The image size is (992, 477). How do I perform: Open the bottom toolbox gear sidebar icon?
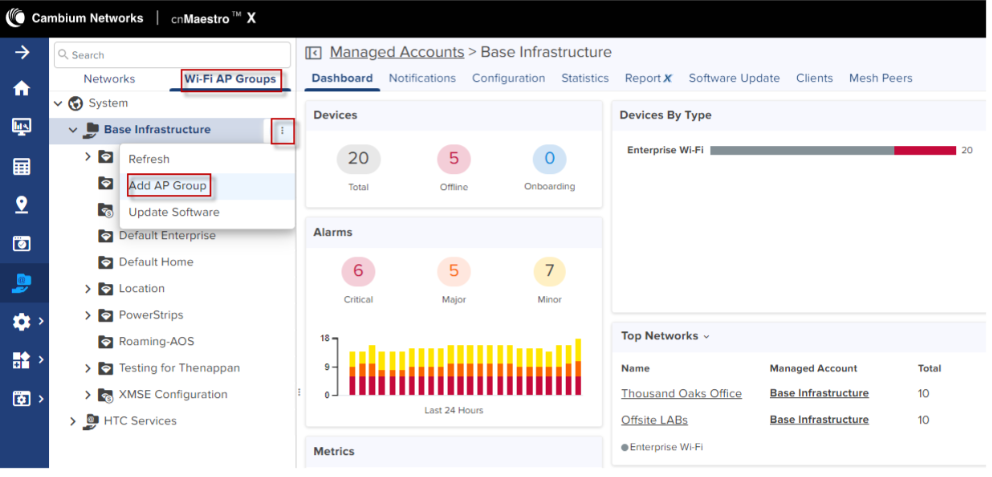(x=22, y=399)
